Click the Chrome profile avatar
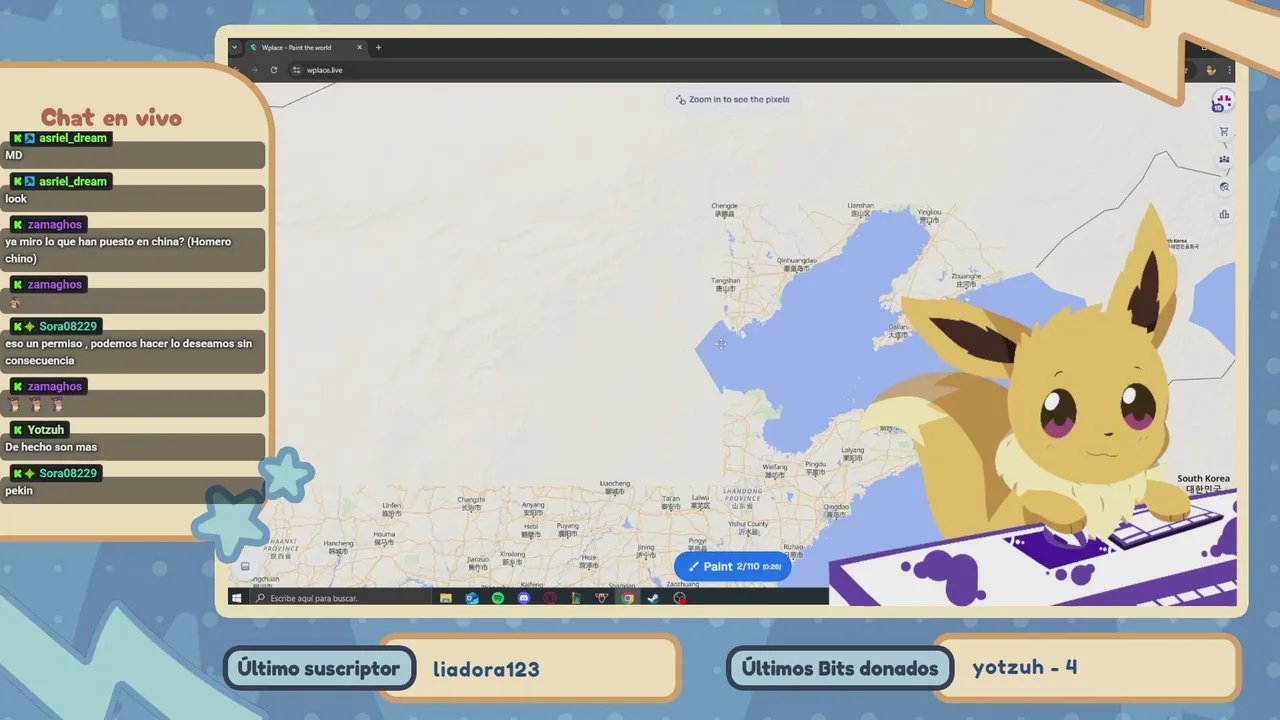Viewport: 1280px width, 720px height. point(1211,70)
